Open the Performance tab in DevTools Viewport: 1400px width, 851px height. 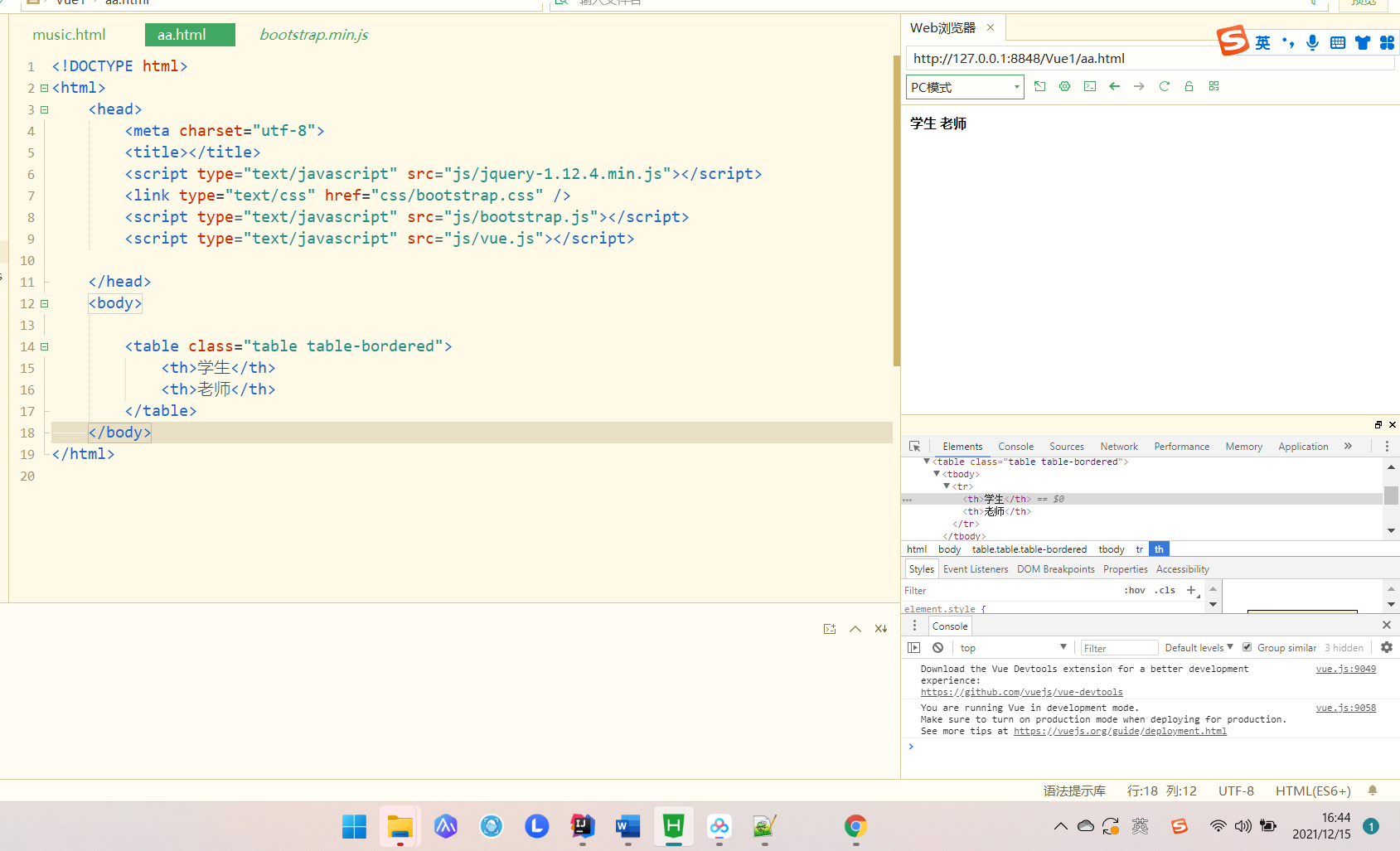tap(1181, 446)
